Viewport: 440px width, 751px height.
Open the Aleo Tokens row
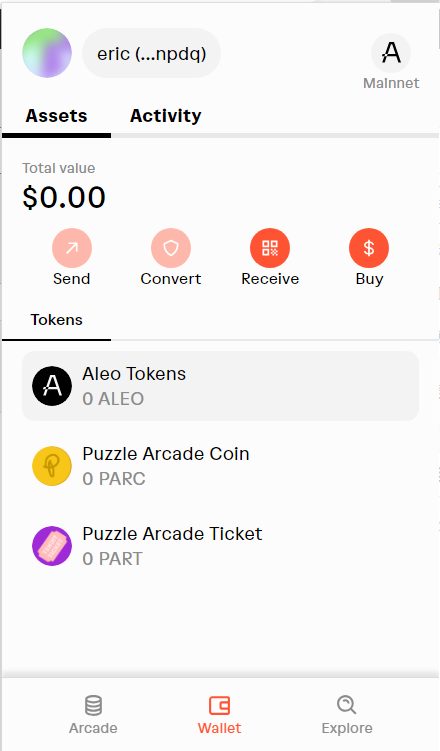click(x=220, y=386)
